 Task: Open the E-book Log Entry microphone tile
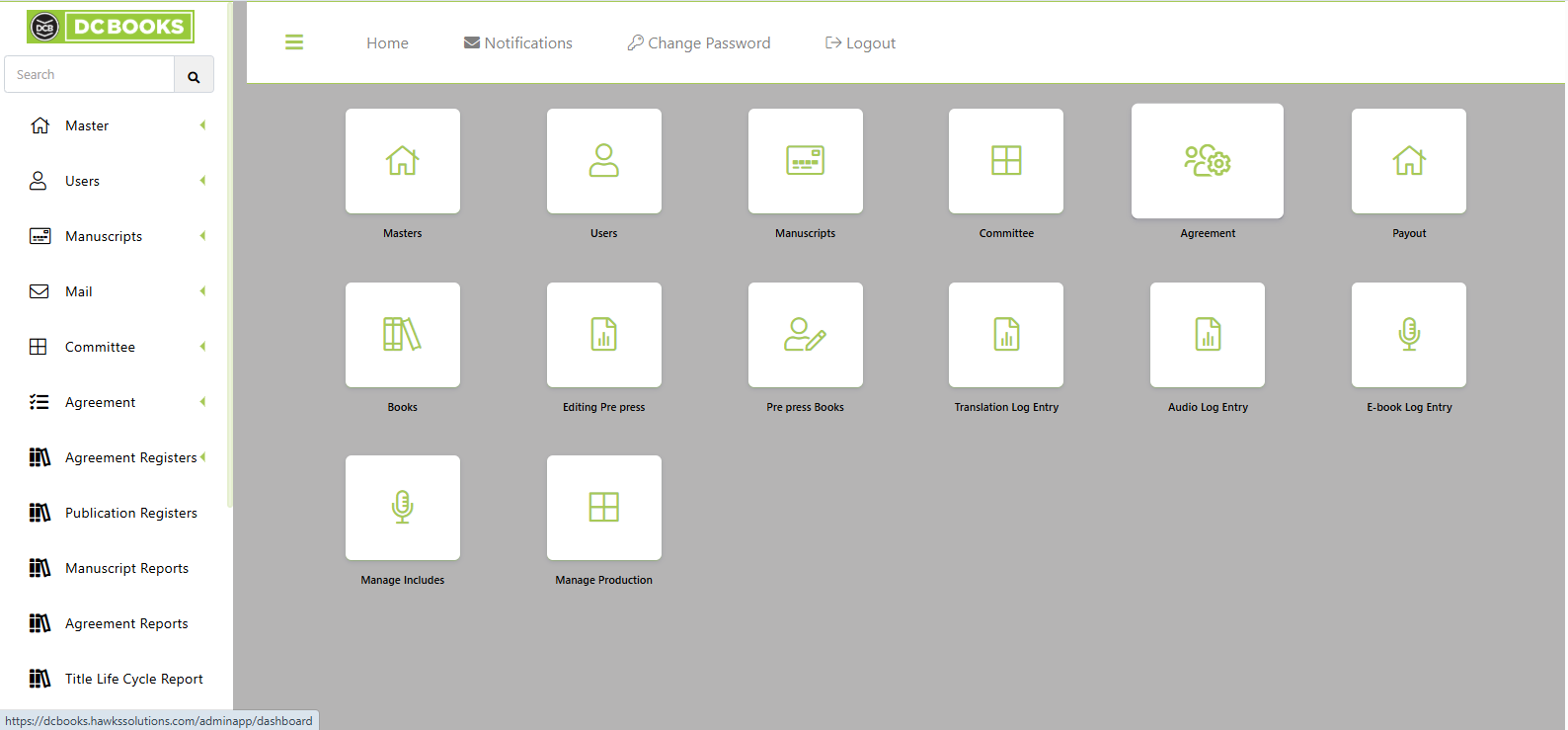(1408, 335)
